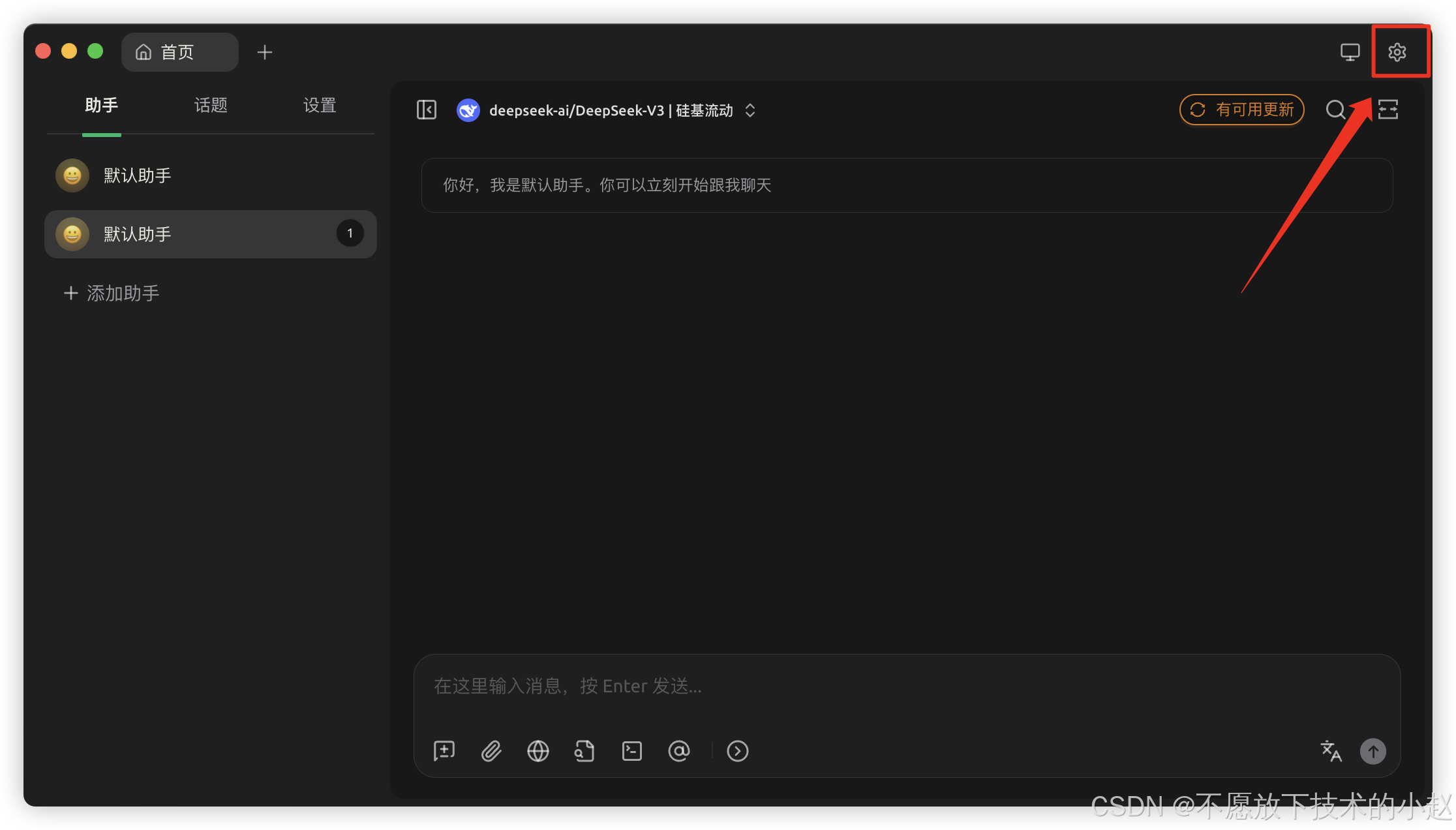The image size is (1456, 830).
Task: Click 添加助手 to add assistant
Action: pos(112,294)
